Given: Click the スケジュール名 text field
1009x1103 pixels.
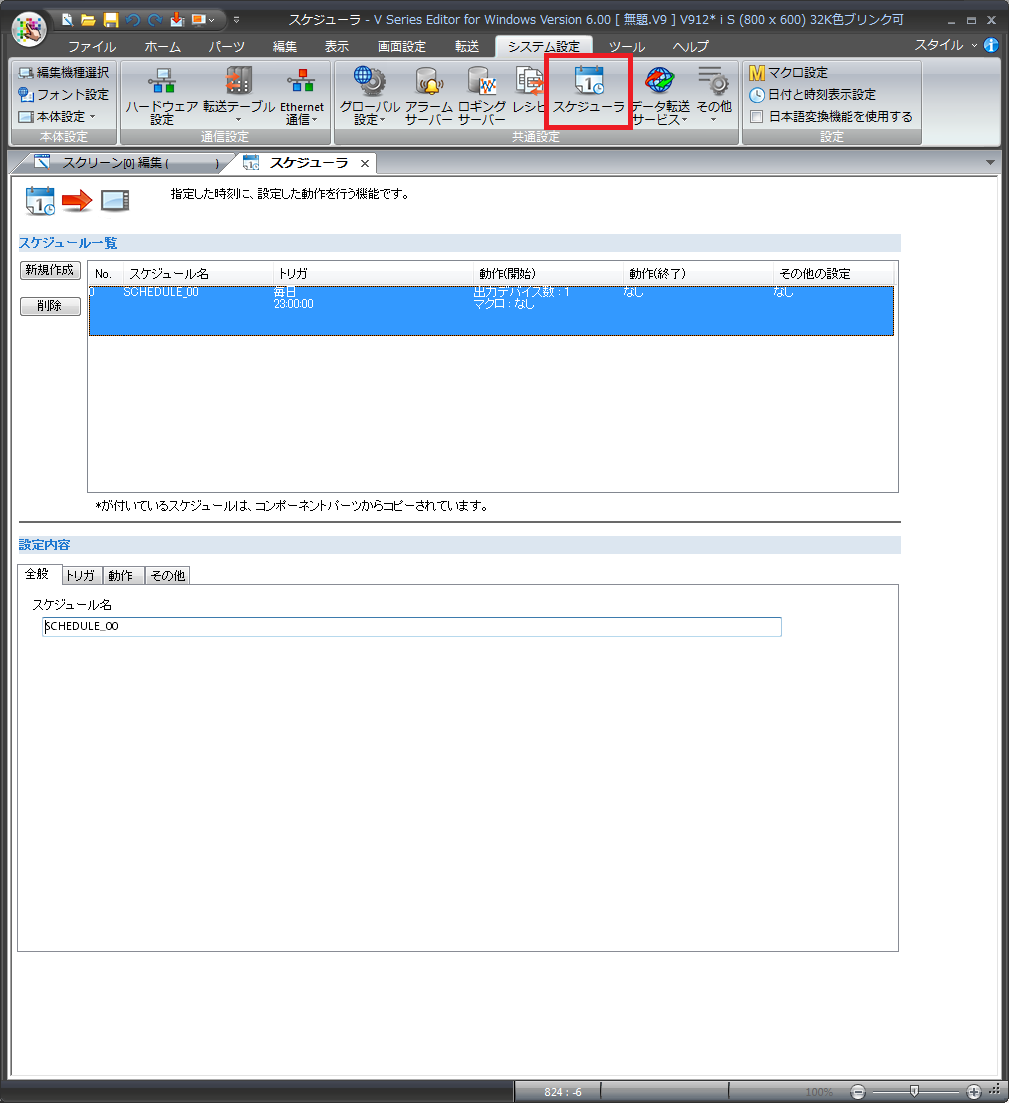Looking at the screenshot, I should point(411,627).
